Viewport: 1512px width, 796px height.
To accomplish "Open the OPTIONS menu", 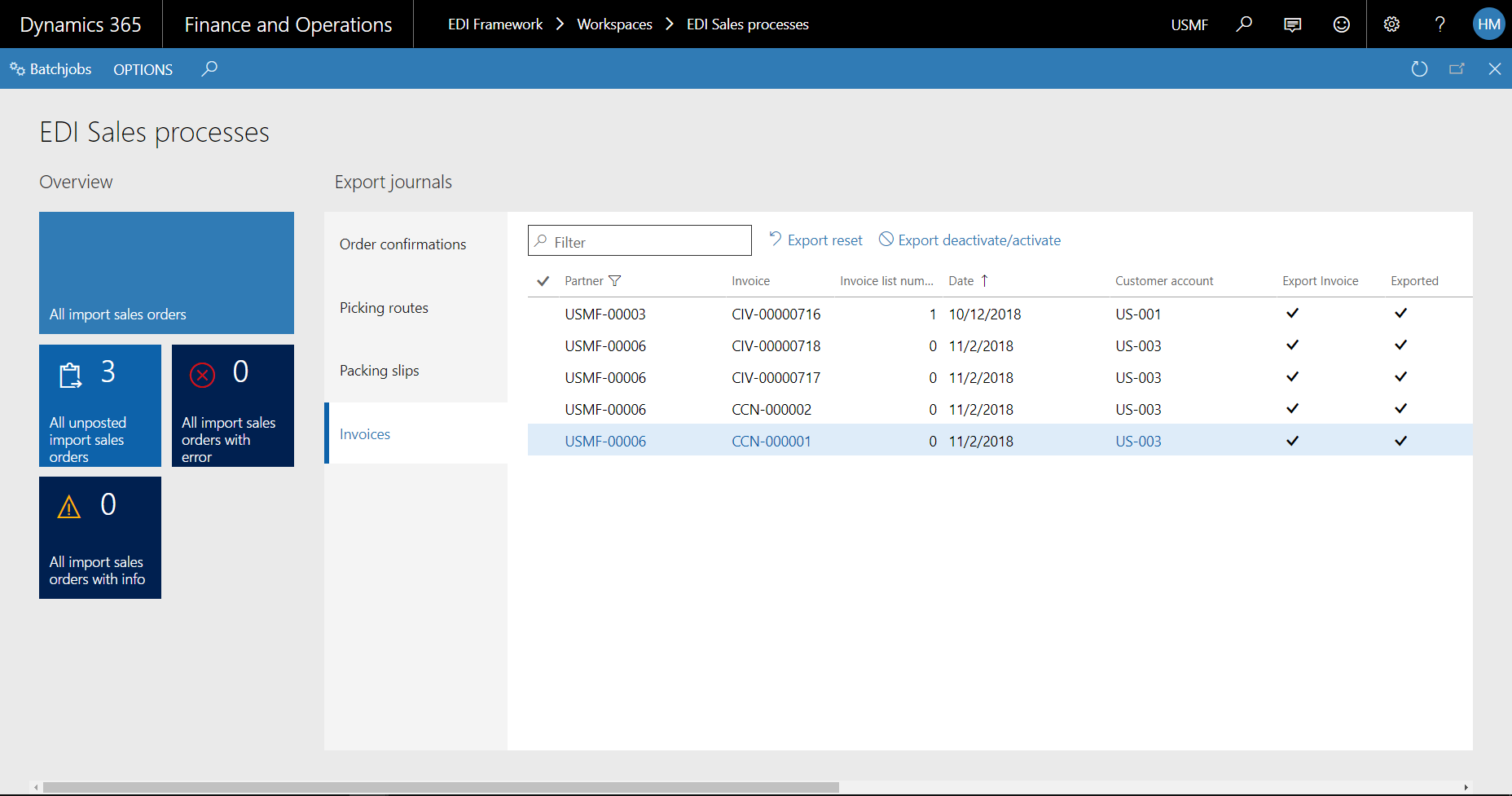I will pyautogui.click(x=143, y=69).
